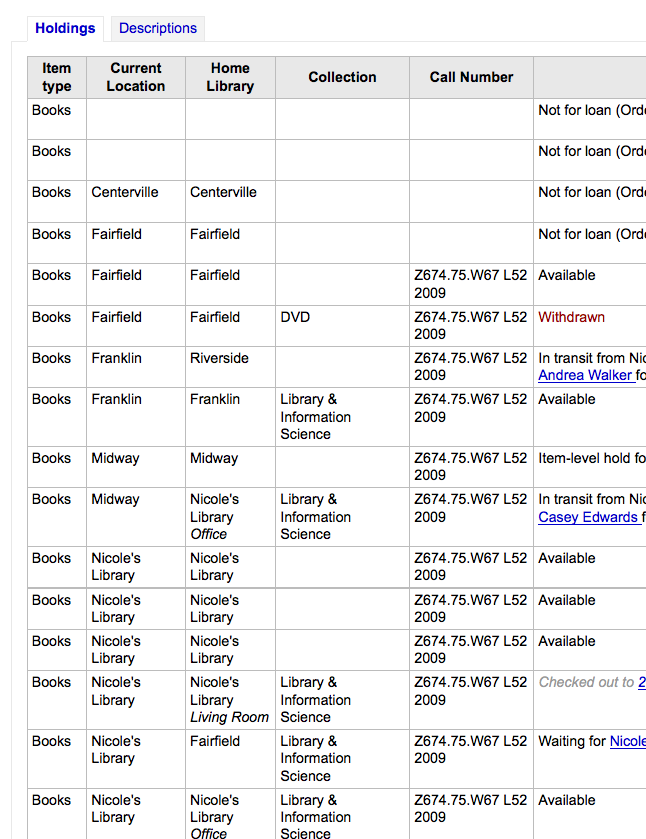The width and height of the screenshot is (646, 839).
Task: Open Andrea Walker's patron link
Action: click(586, 375)
